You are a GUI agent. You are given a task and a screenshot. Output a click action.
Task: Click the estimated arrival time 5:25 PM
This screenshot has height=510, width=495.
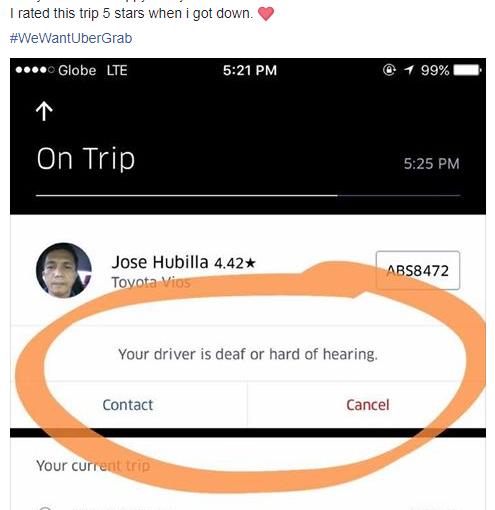431,164
